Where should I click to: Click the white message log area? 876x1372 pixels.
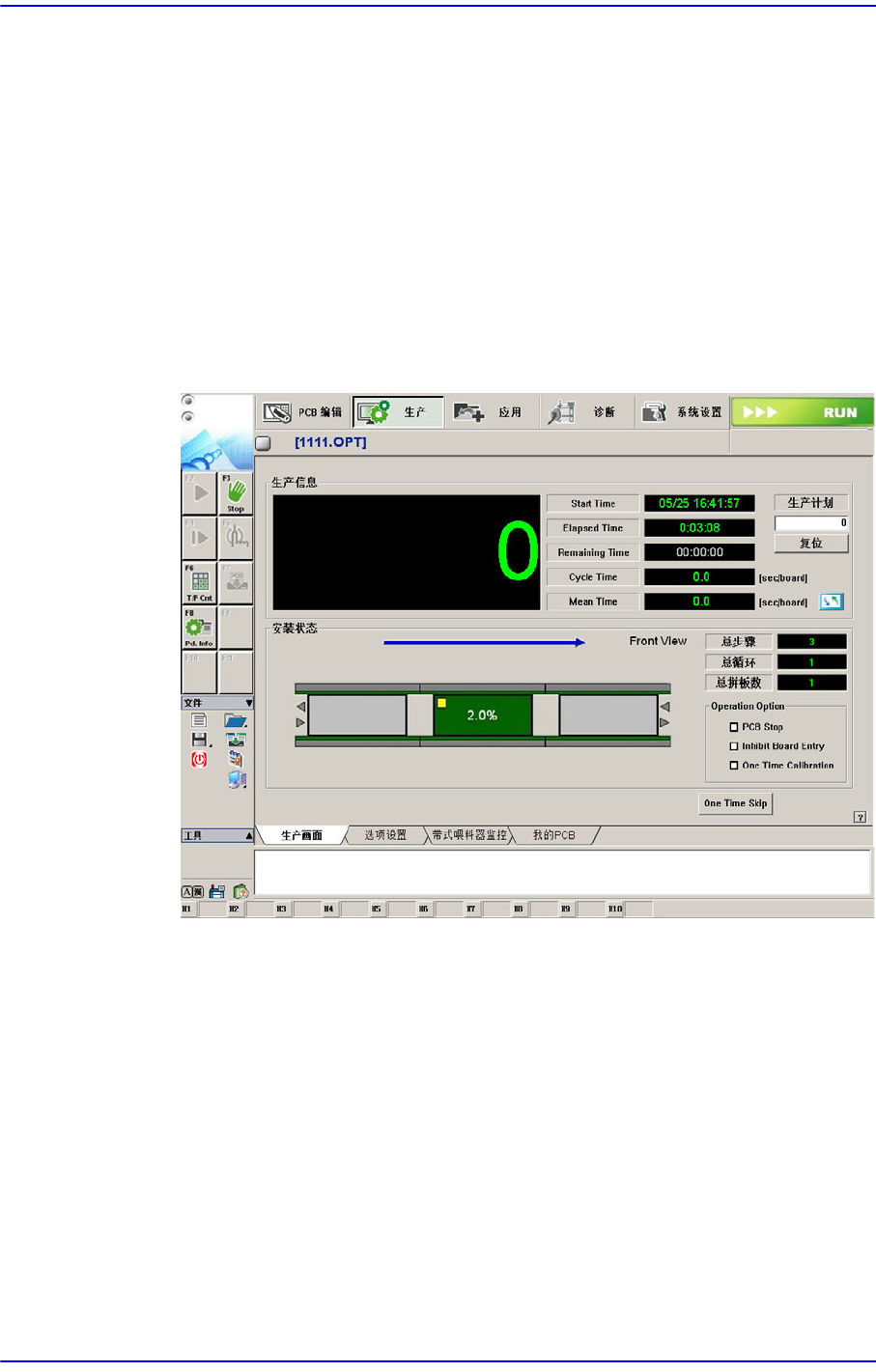click(x=562, y=873)
